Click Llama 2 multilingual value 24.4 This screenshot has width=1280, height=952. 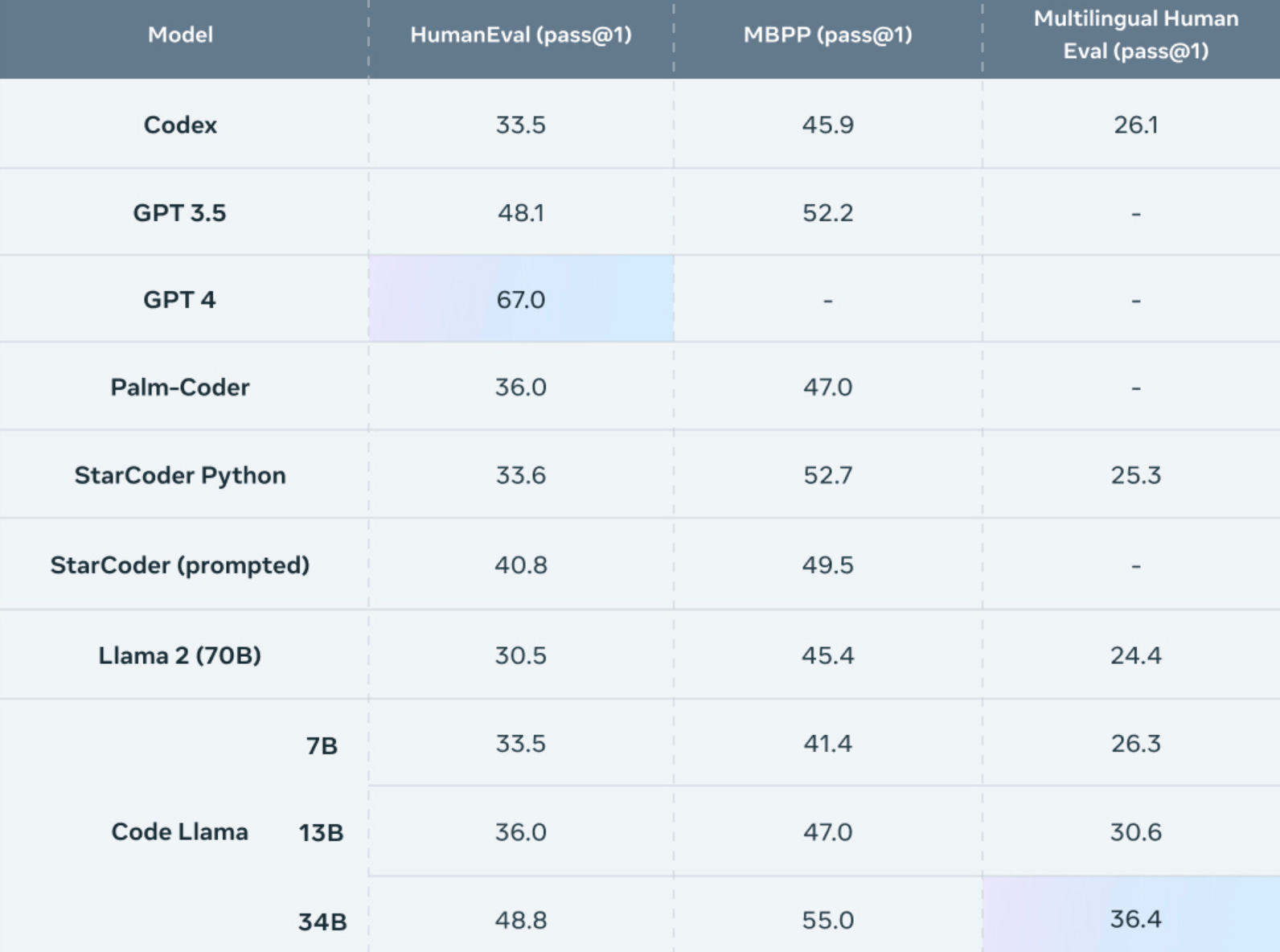pos(1136,655)
